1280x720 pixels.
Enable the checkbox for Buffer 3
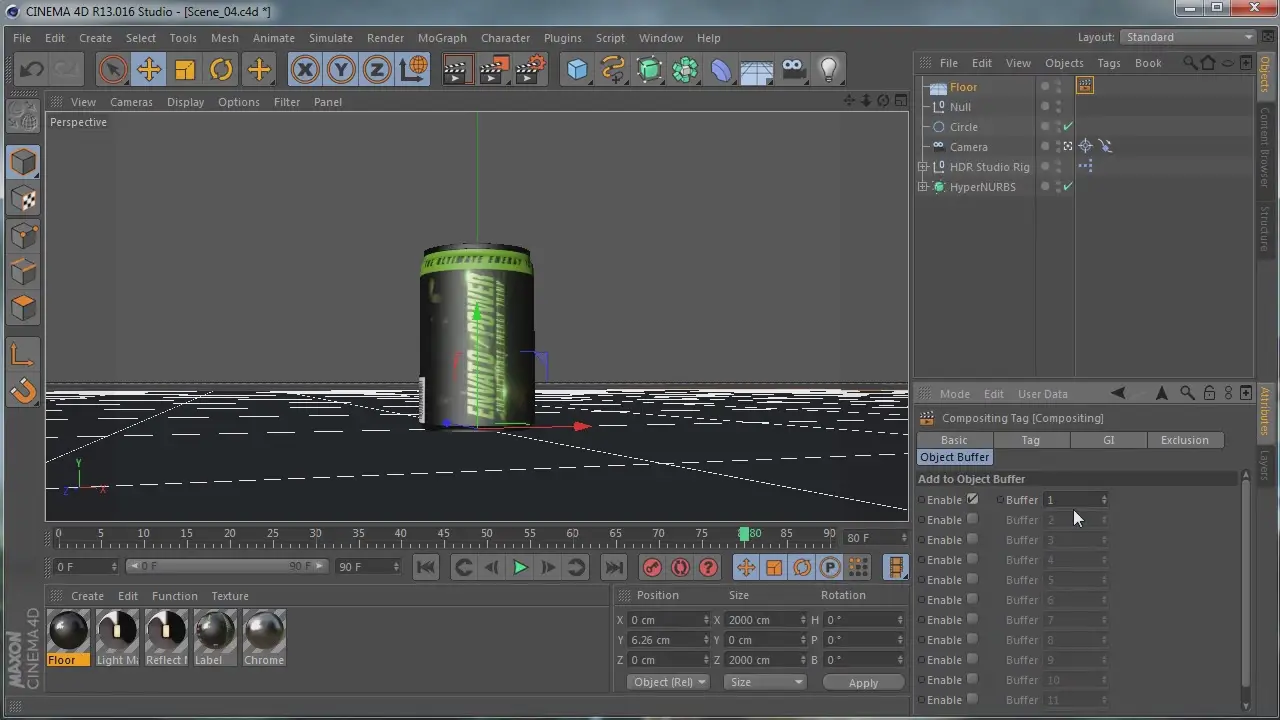972,539
